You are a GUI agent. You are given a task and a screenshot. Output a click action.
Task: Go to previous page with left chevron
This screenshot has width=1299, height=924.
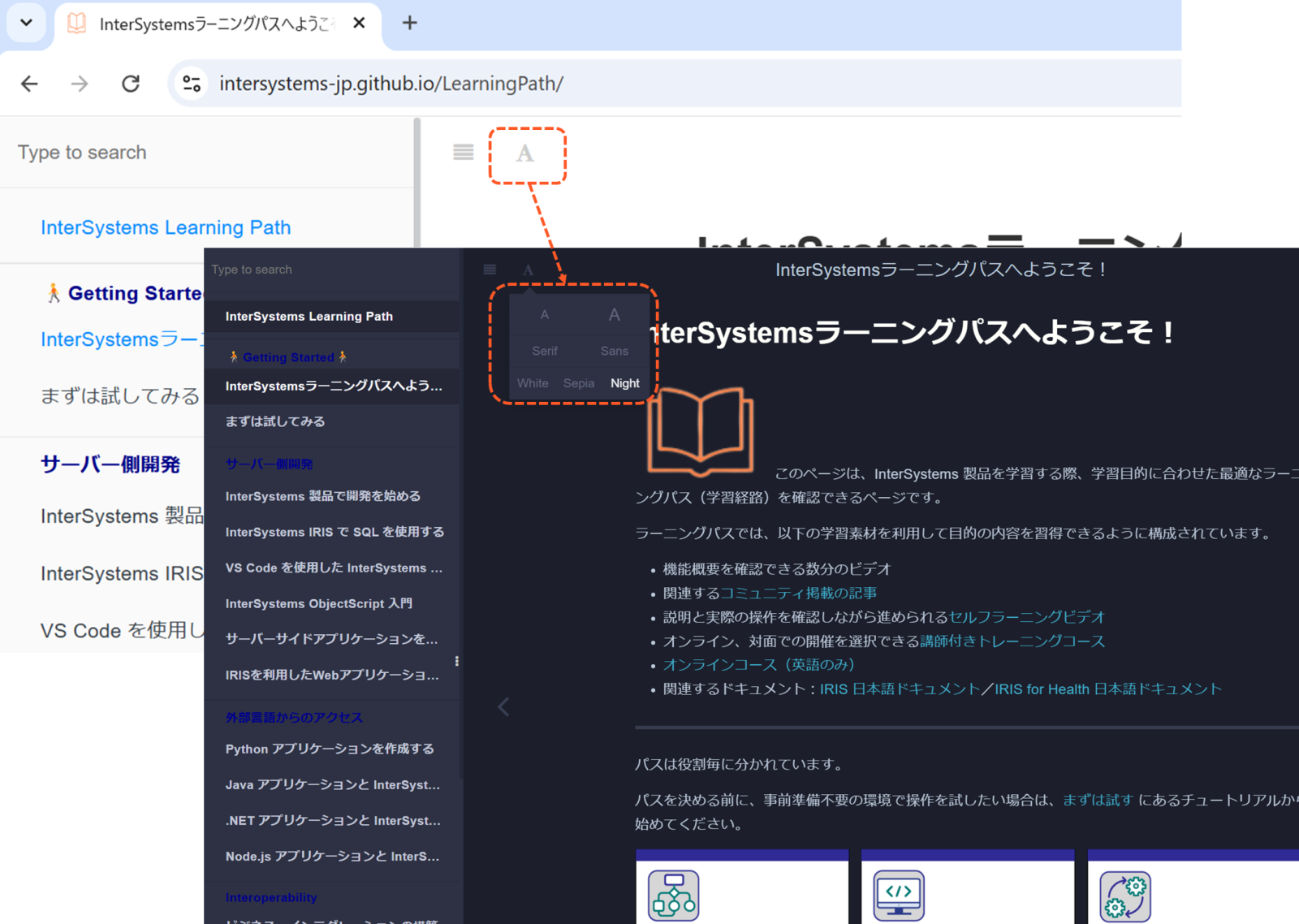(x=503, y=706)
